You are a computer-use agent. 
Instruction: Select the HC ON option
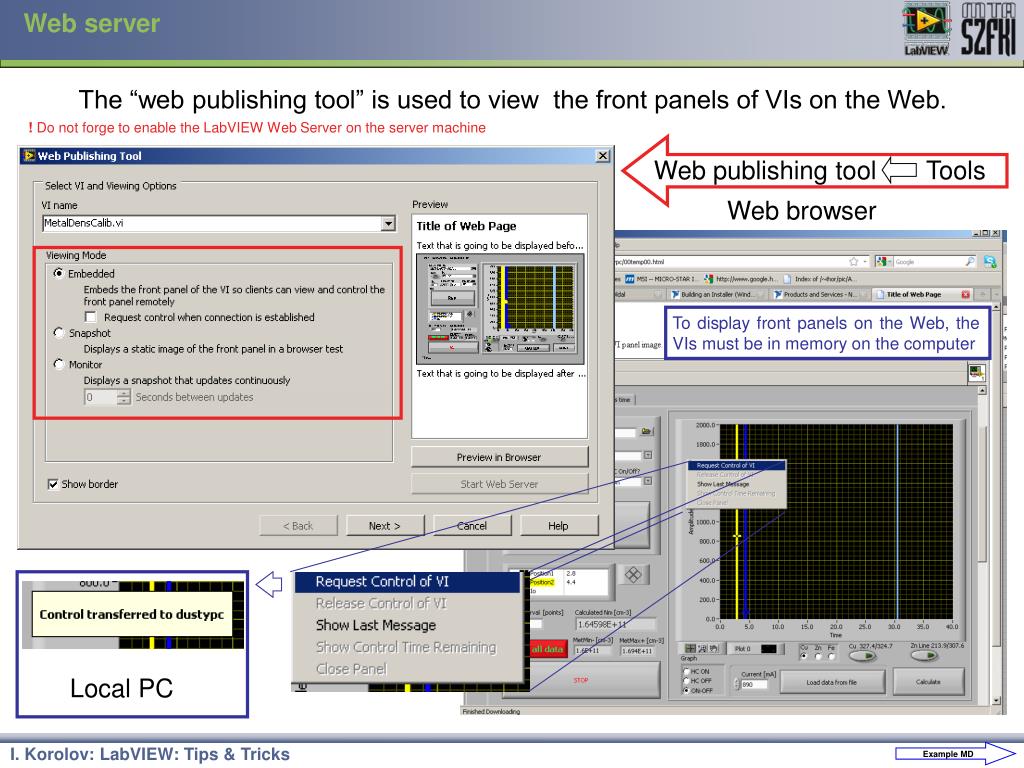[686, 671]
